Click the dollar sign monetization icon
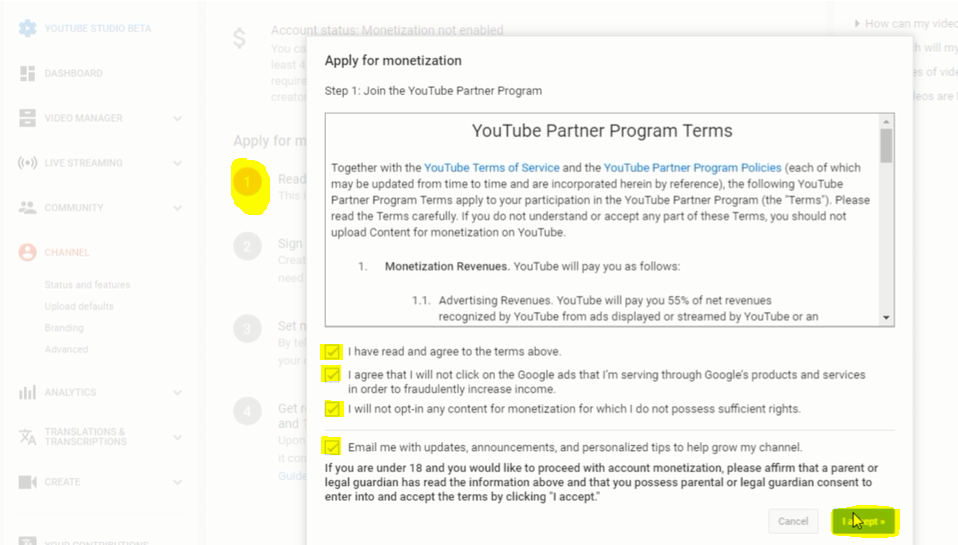 [240, 38]
